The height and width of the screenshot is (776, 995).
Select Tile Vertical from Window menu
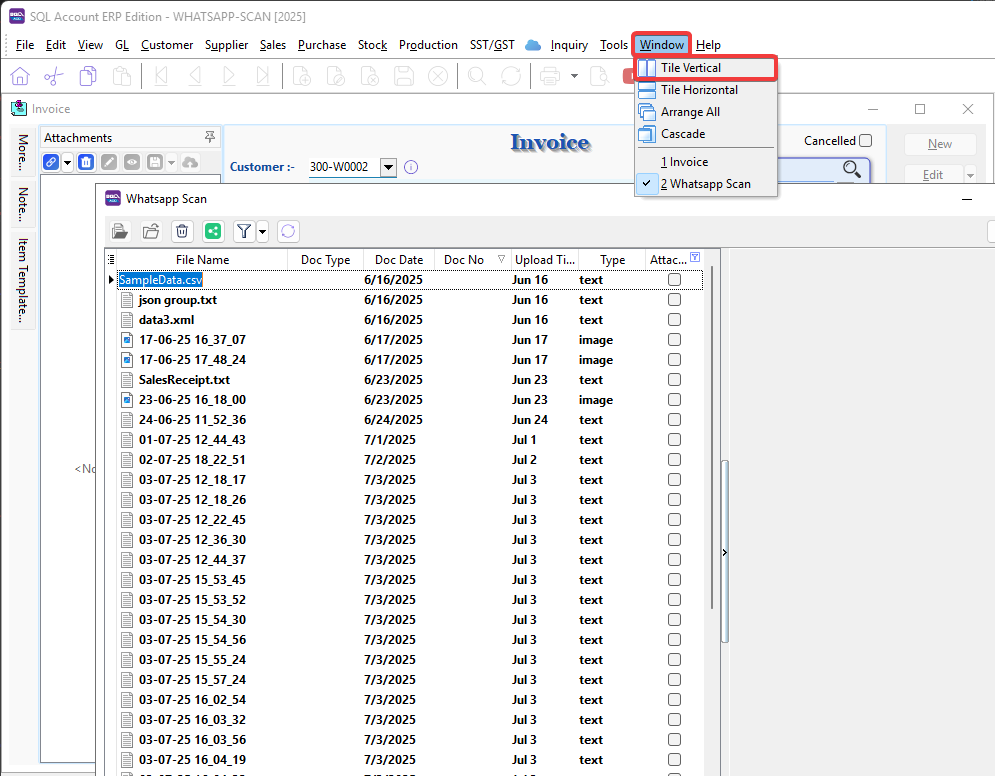690,68
